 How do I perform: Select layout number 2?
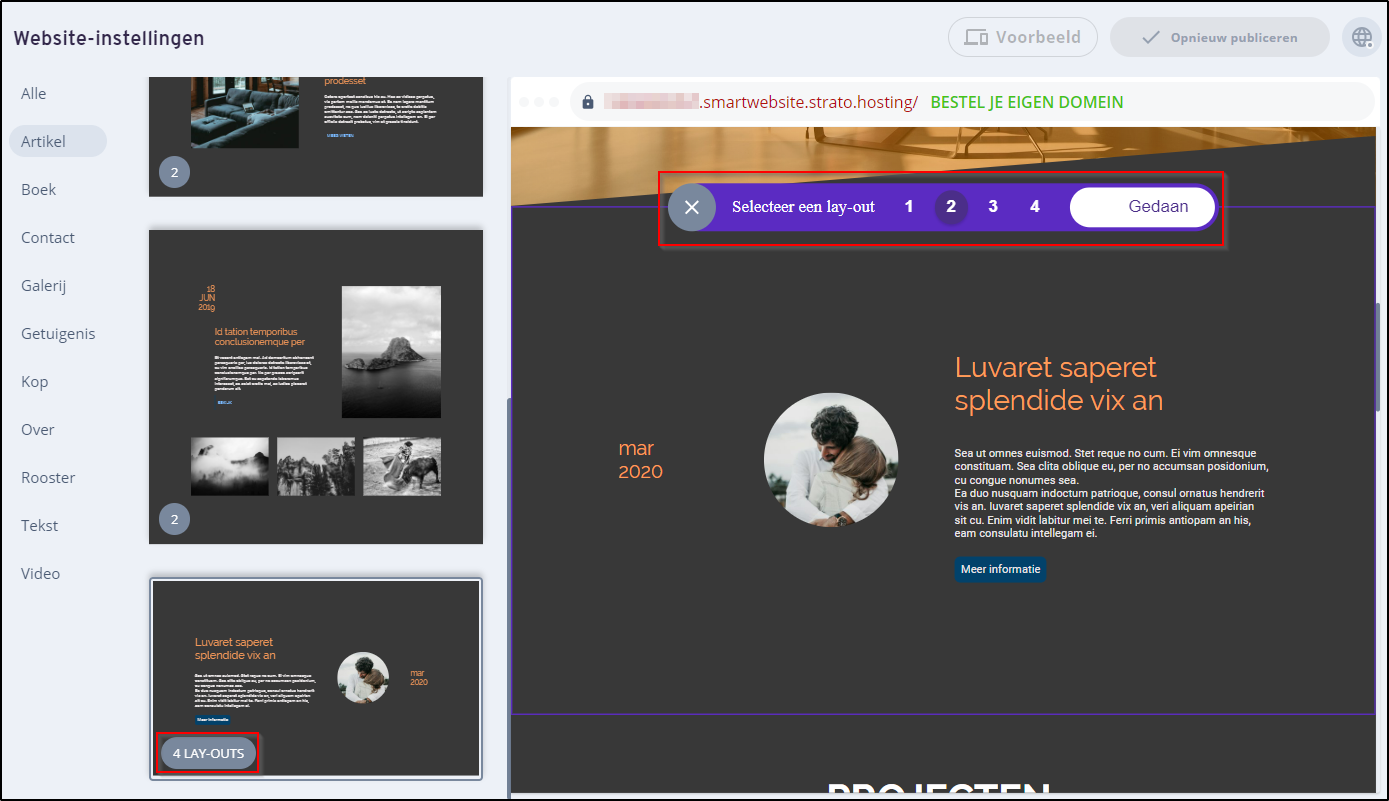(x=951, y=207)
